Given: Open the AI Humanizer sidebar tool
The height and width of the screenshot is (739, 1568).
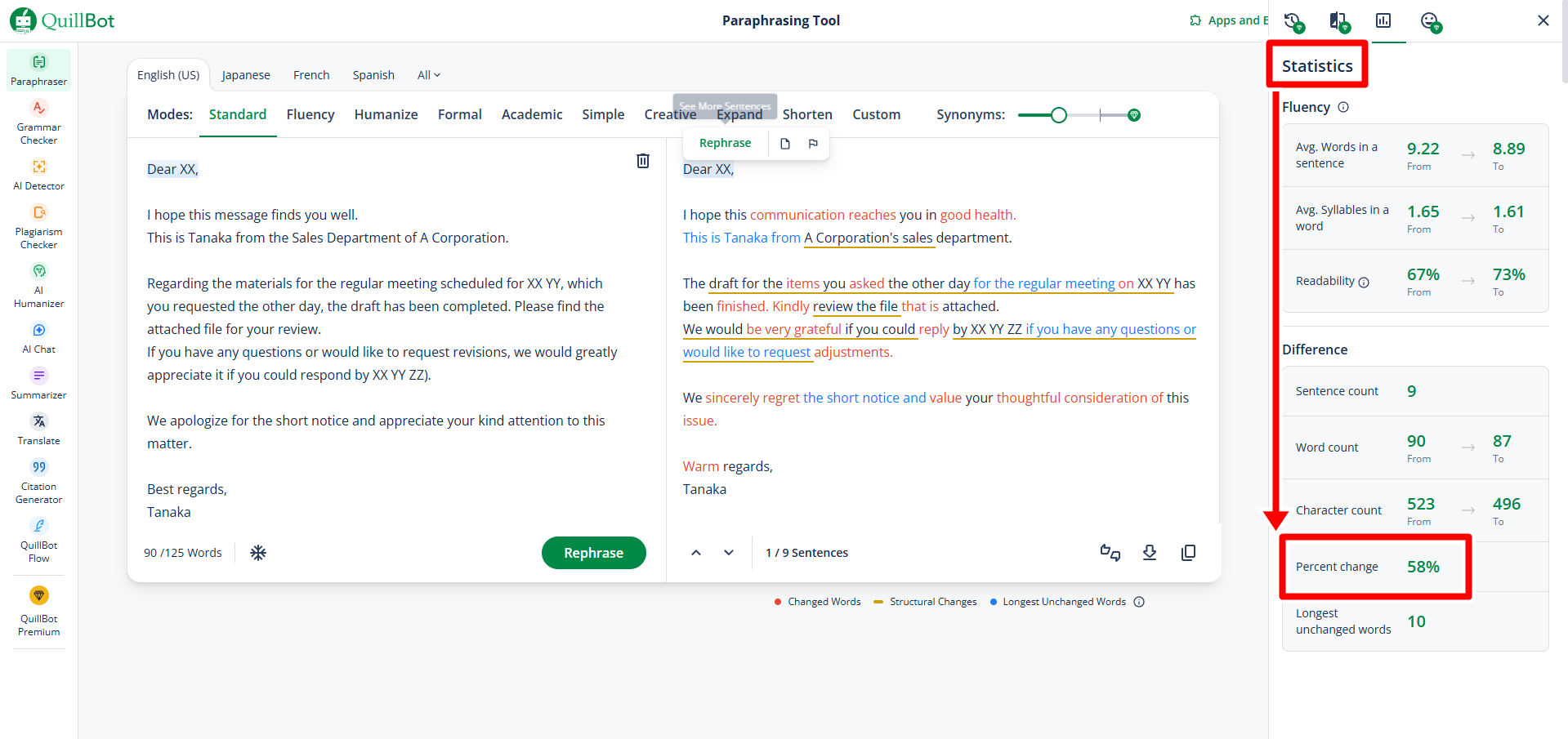Looking at the screenshot, I should click(x=38, y=286).
